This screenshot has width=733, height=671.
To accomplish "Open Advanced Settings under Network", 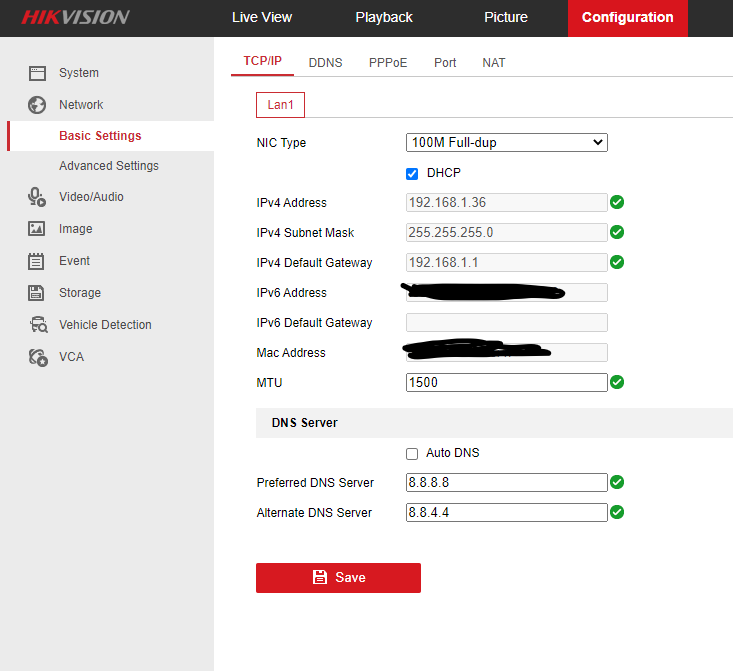I will click(108, 166).
